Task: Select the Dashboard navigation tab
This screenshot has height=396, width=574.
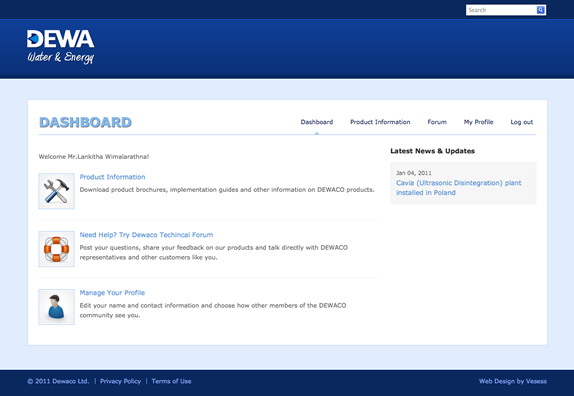Action: tap(317, 122)
